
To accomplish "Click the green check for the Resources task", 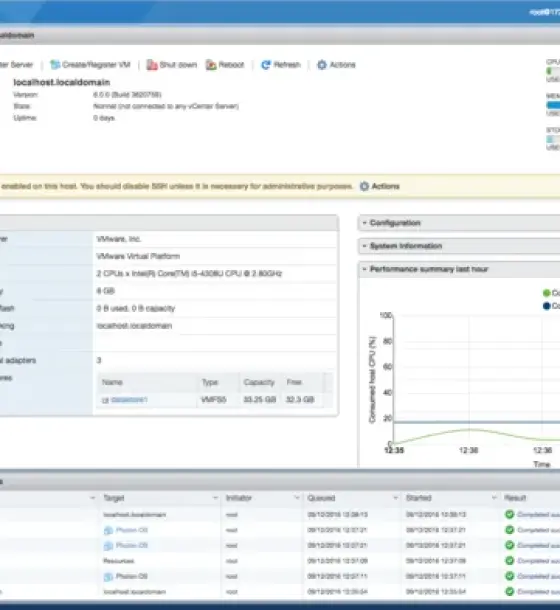I will [x=509, y=561].
